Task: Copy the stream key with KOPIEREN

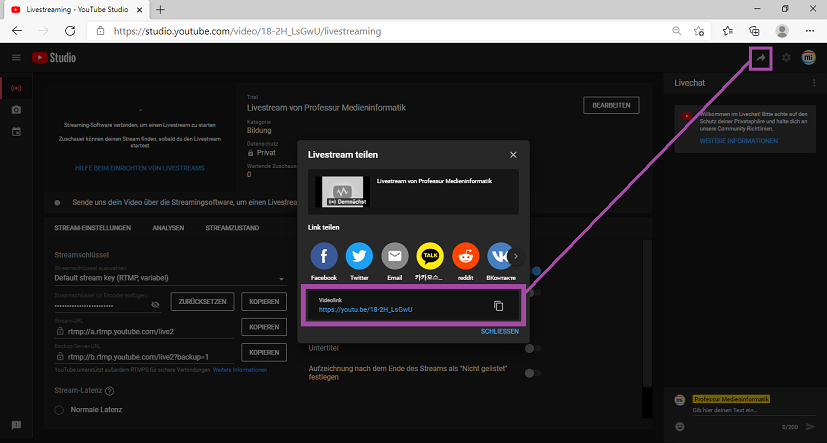Action: tap(264, 302)
